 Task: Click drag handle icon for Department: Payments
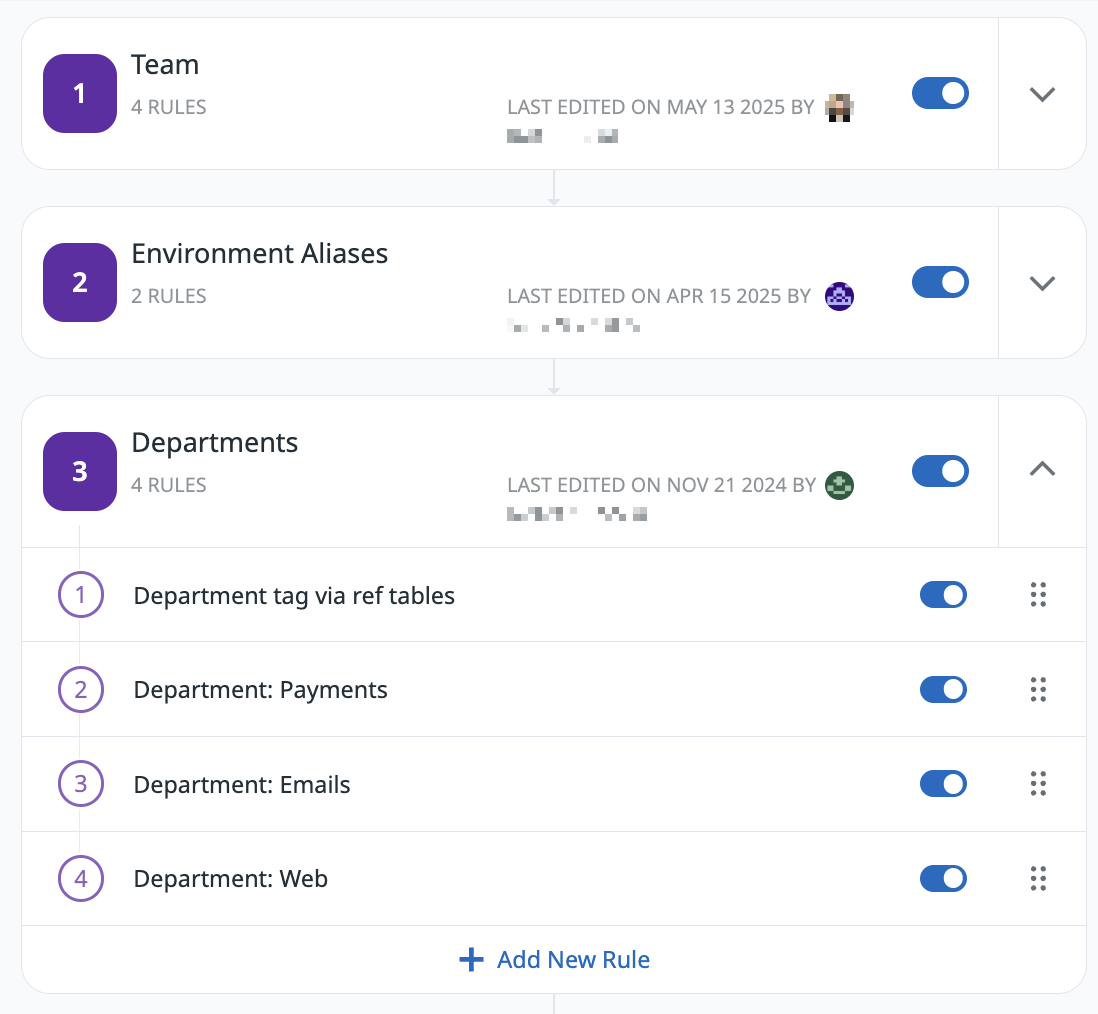[x=1038, y=689]
